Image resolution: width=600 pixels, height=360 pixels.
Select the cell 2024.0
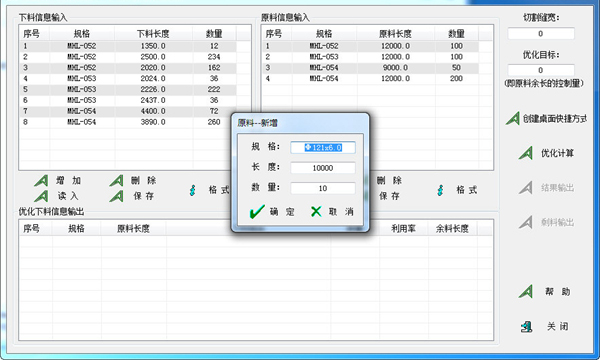(153, 78)
